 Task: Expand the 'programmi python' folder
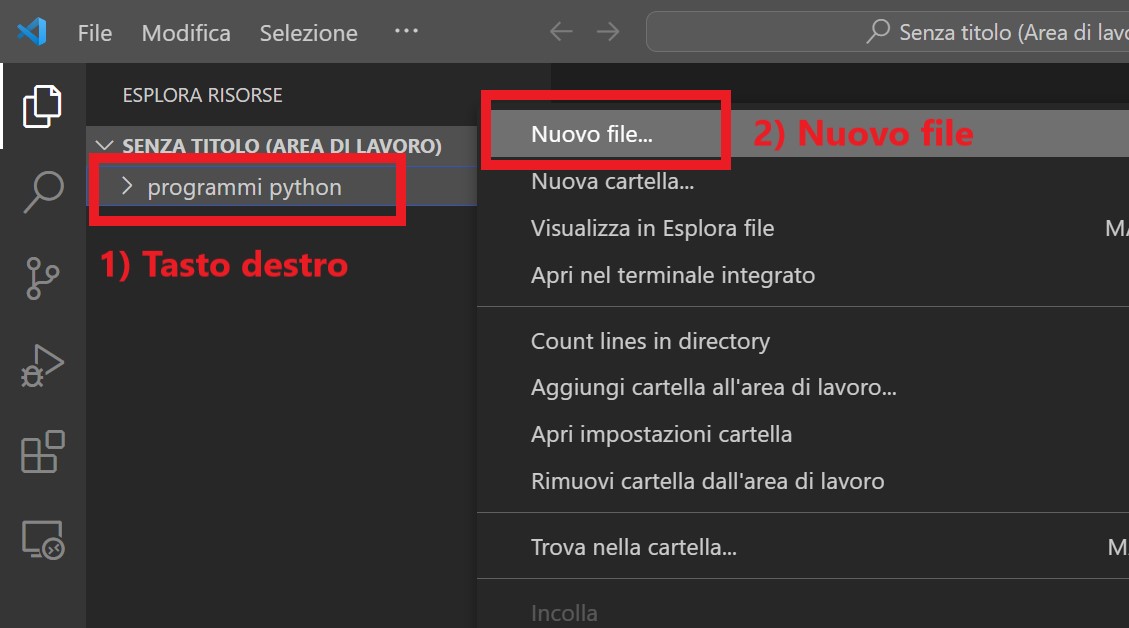pos(244,187)
